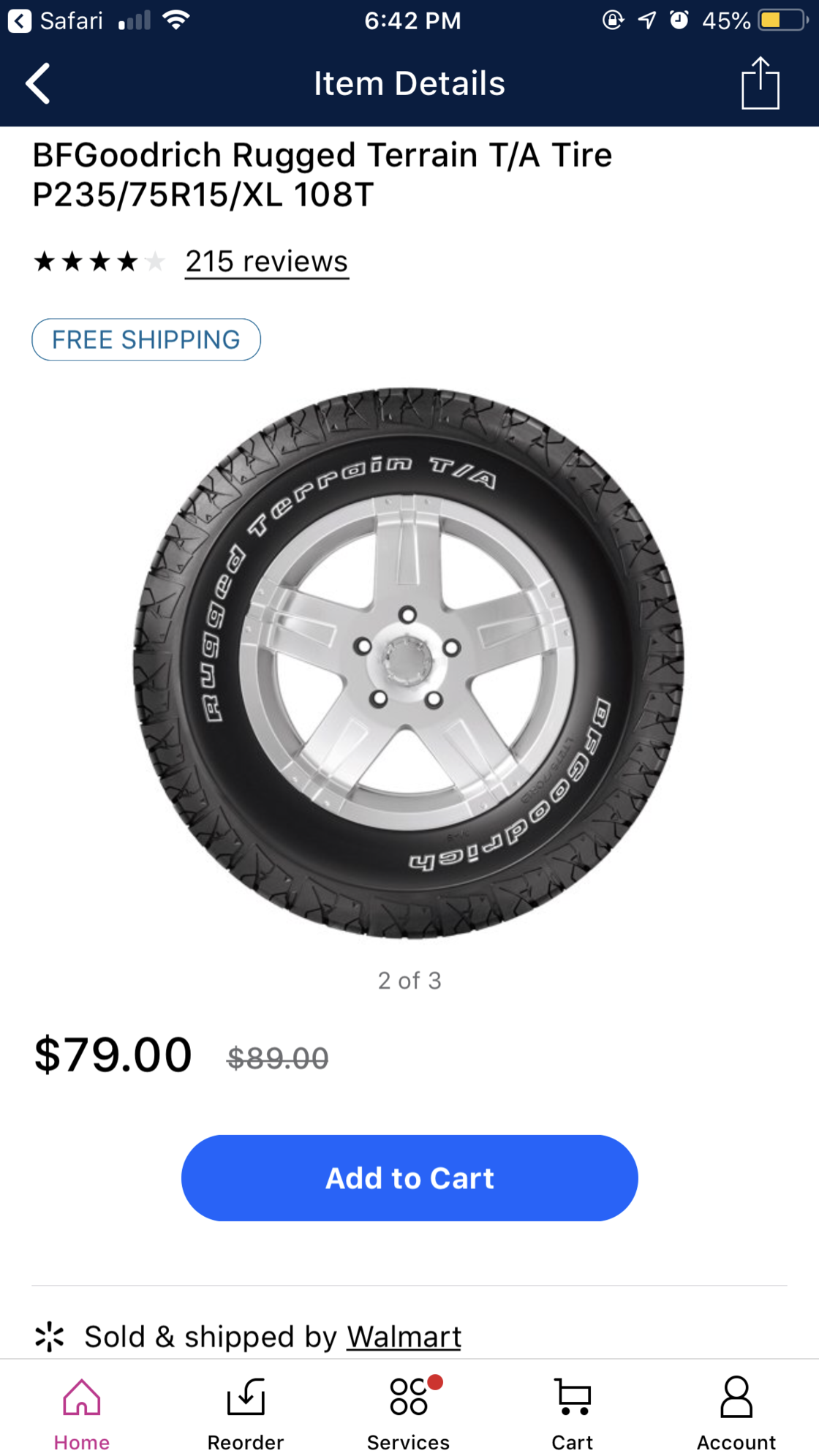Go to the Cart tab
Screen dimensions: 819x1456
[573, 1413]
